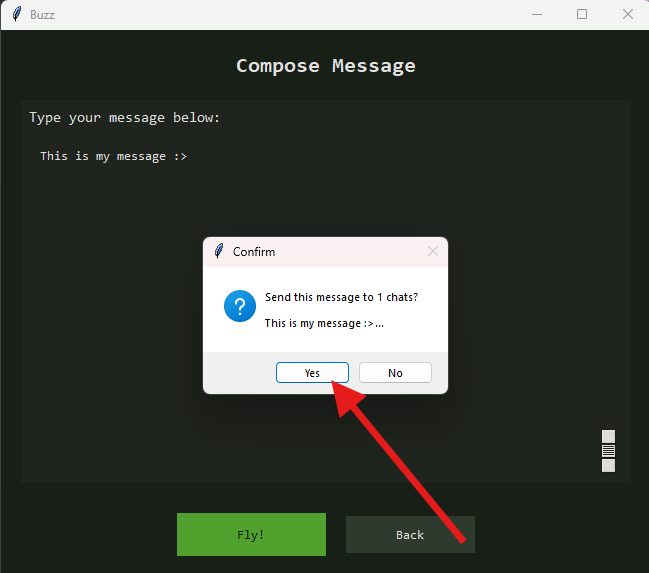649x573 pixels.
Task: Maximize the Buzz window
Action: pyautogui.click(x=582, y=14)
